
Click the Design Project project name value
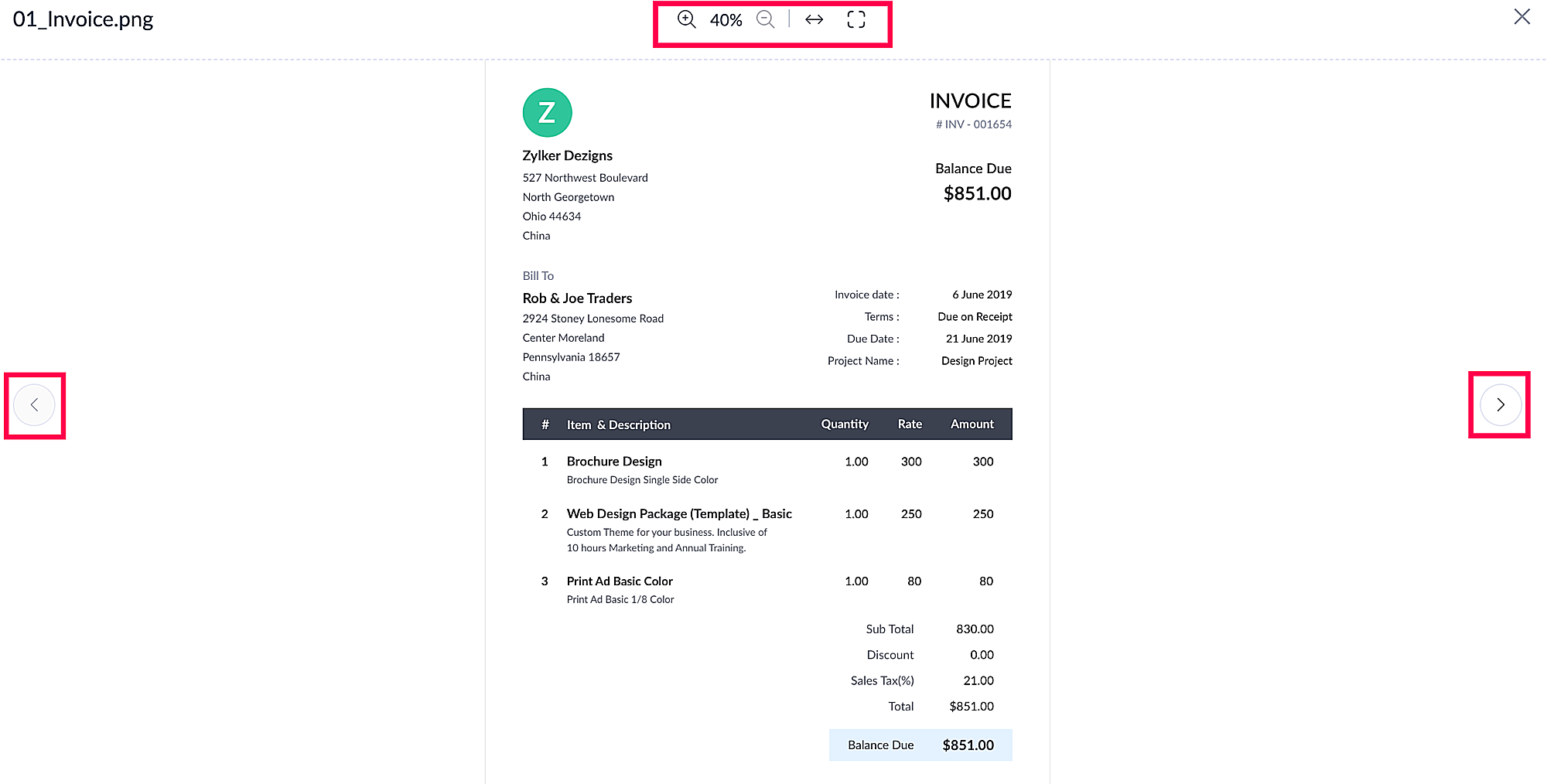pyautogui.click(x=976, y=361)
